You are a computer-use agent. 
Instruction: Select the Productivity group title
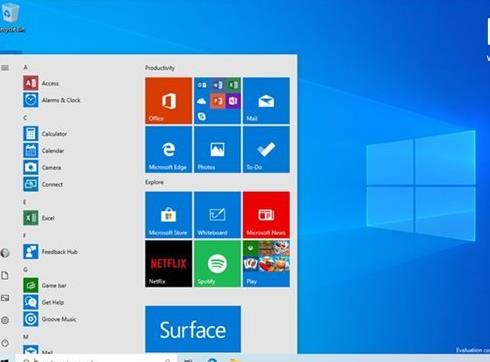(x=160, y=68)
